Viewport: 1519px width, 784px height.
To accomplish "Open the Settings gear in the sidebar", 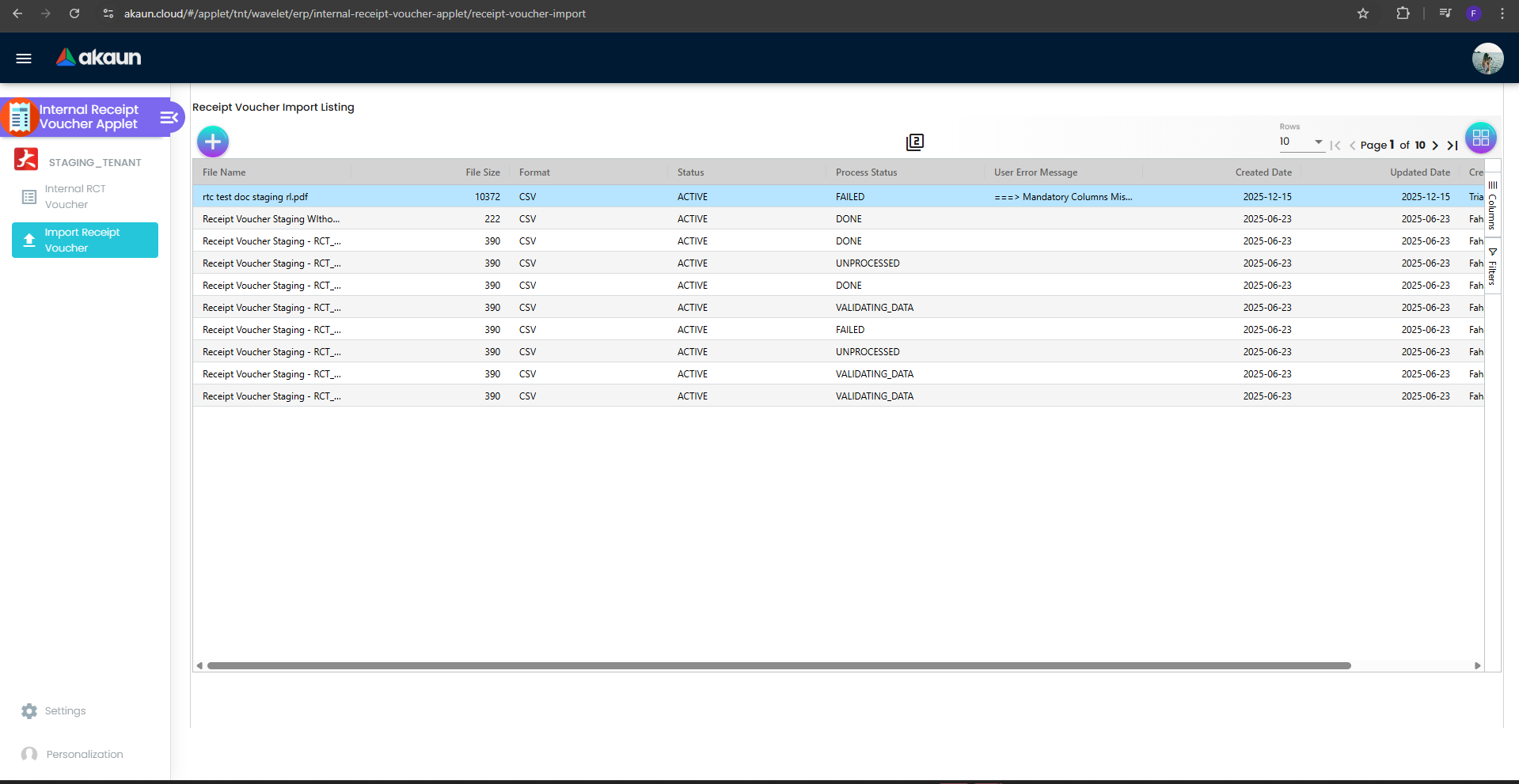I will coord(29,710).
